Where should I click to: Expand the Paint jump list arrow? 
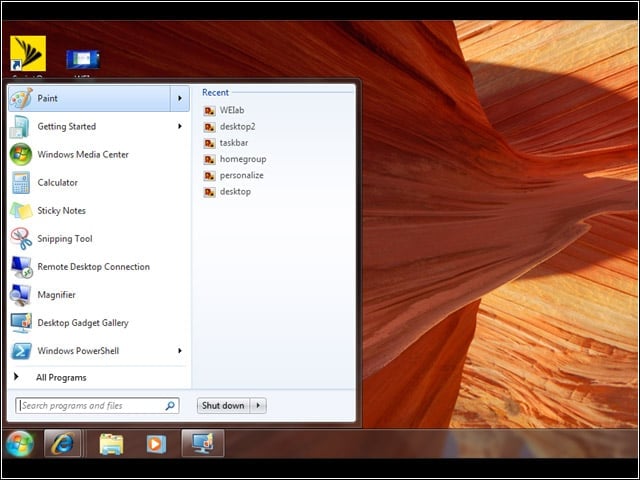(180, 98)
